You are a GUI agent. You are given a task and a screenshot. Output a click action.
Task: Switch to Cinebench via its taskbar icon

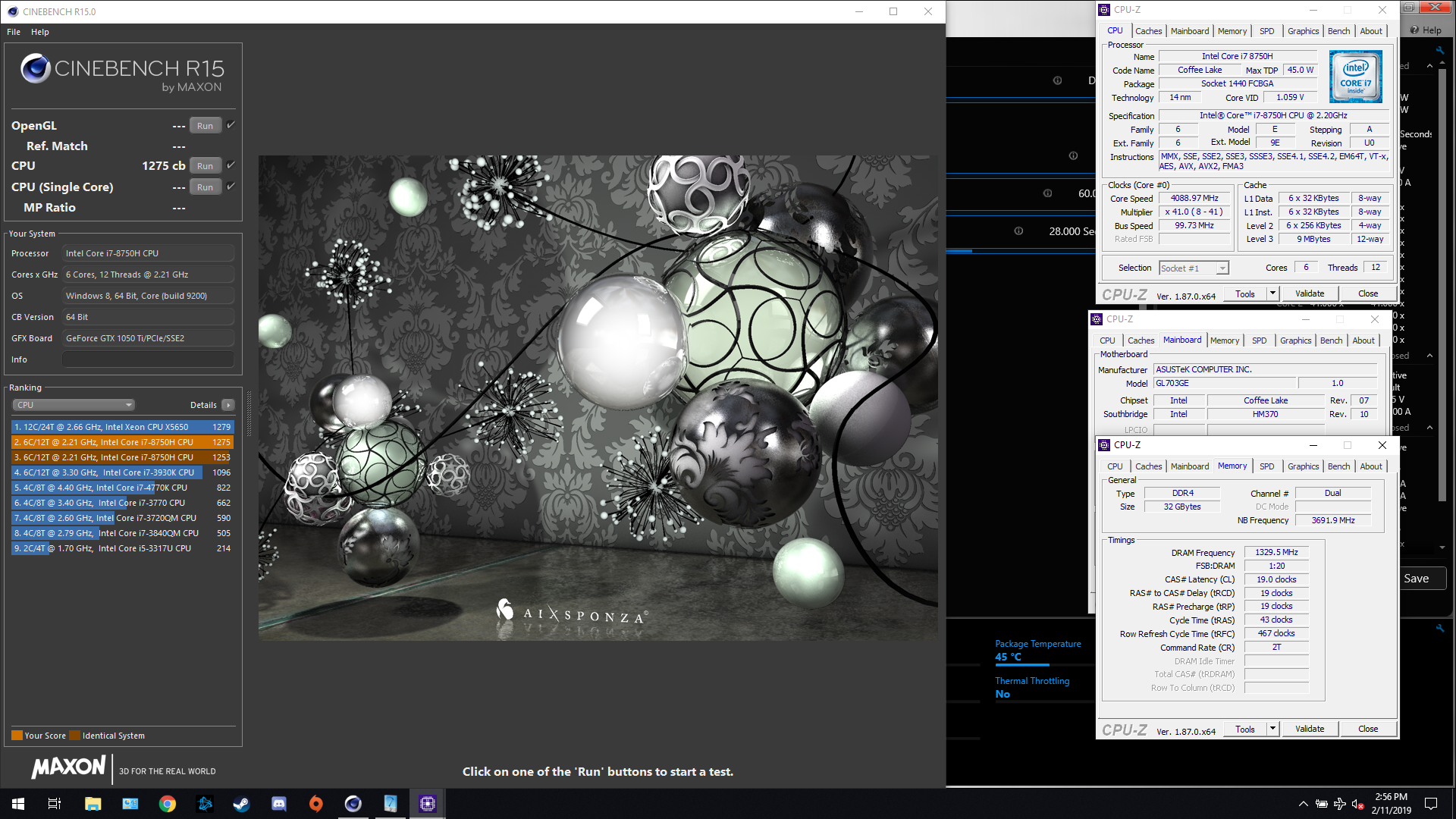click(353, 804)
